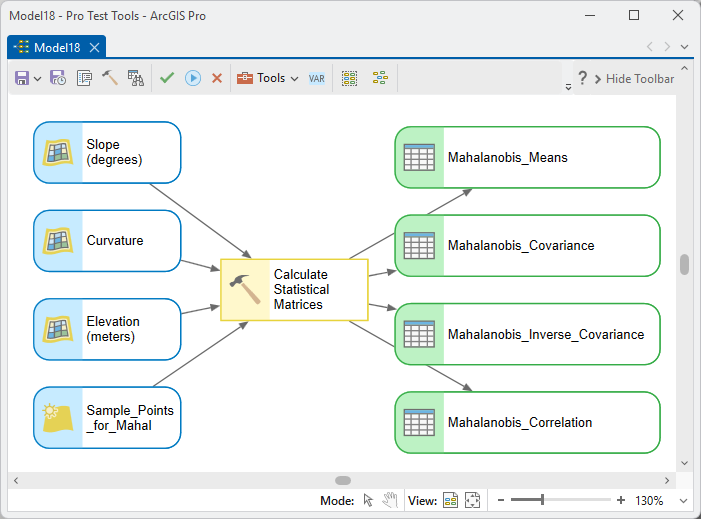This screenshot has width=701, height=519.
Task: Go to next tab with right chevron
Action: coord(667,46)
